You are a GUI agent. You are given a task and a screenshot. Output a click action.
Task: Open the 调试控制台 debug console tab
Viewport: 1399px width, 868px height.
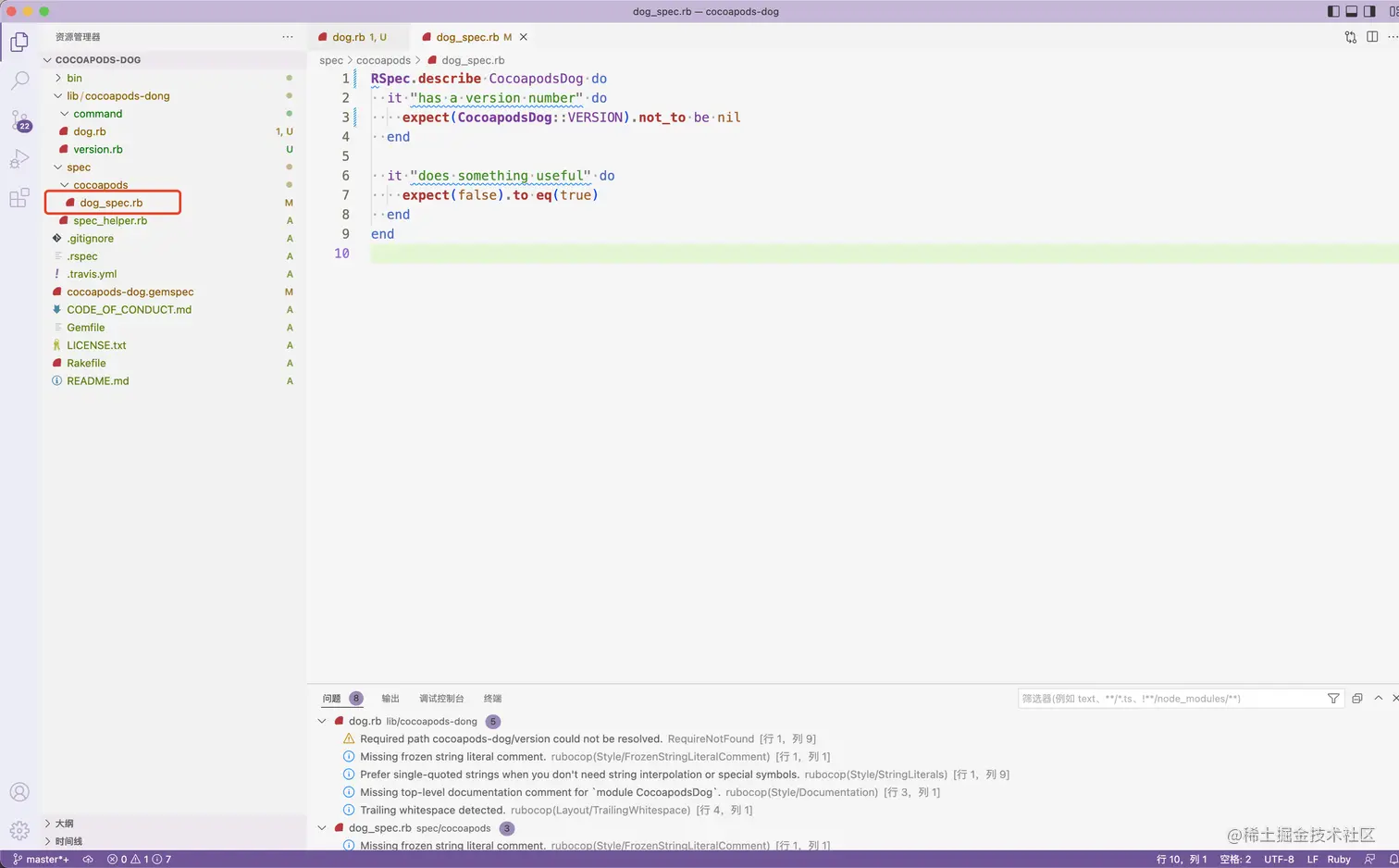[441, 699]
